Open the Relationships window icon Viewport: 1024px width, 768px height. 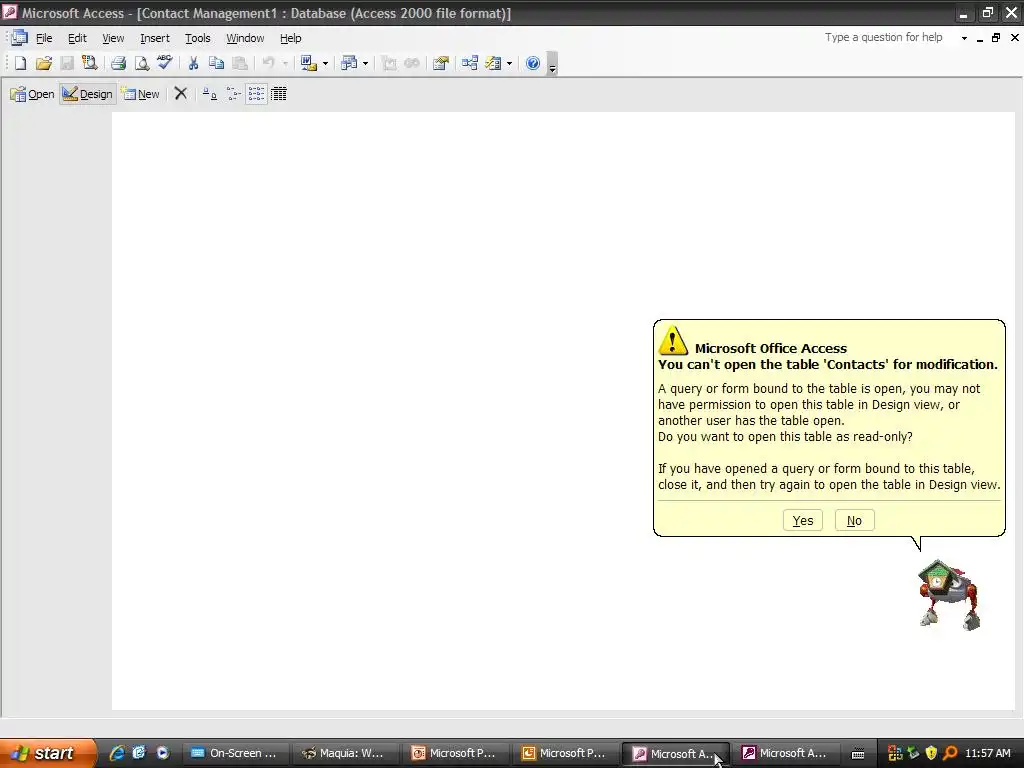pos(470,63)
